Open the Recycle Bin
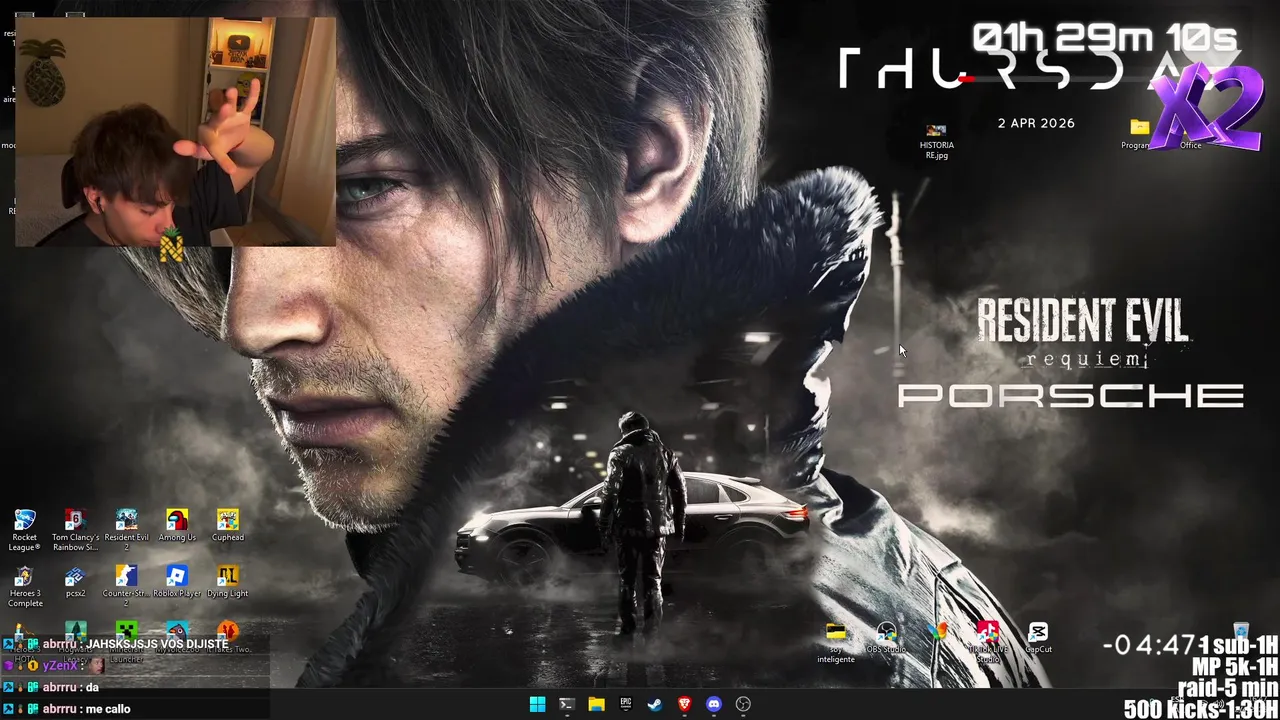This screenshot has width=1280, height=720. pyautogui.click(x=1241, y=632)
